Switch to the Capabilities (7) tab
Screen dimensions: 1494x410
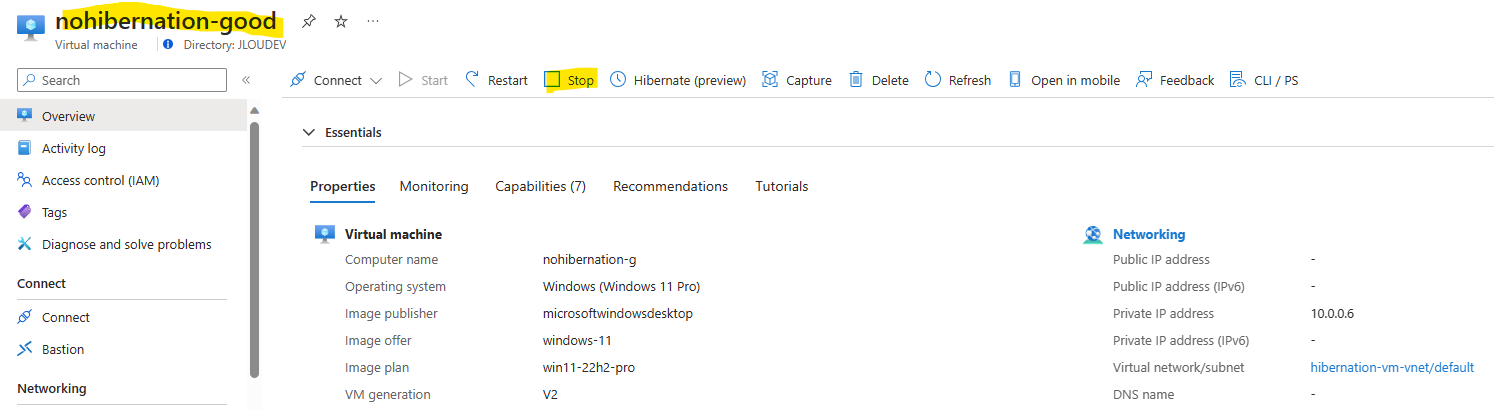click(540, 186)
